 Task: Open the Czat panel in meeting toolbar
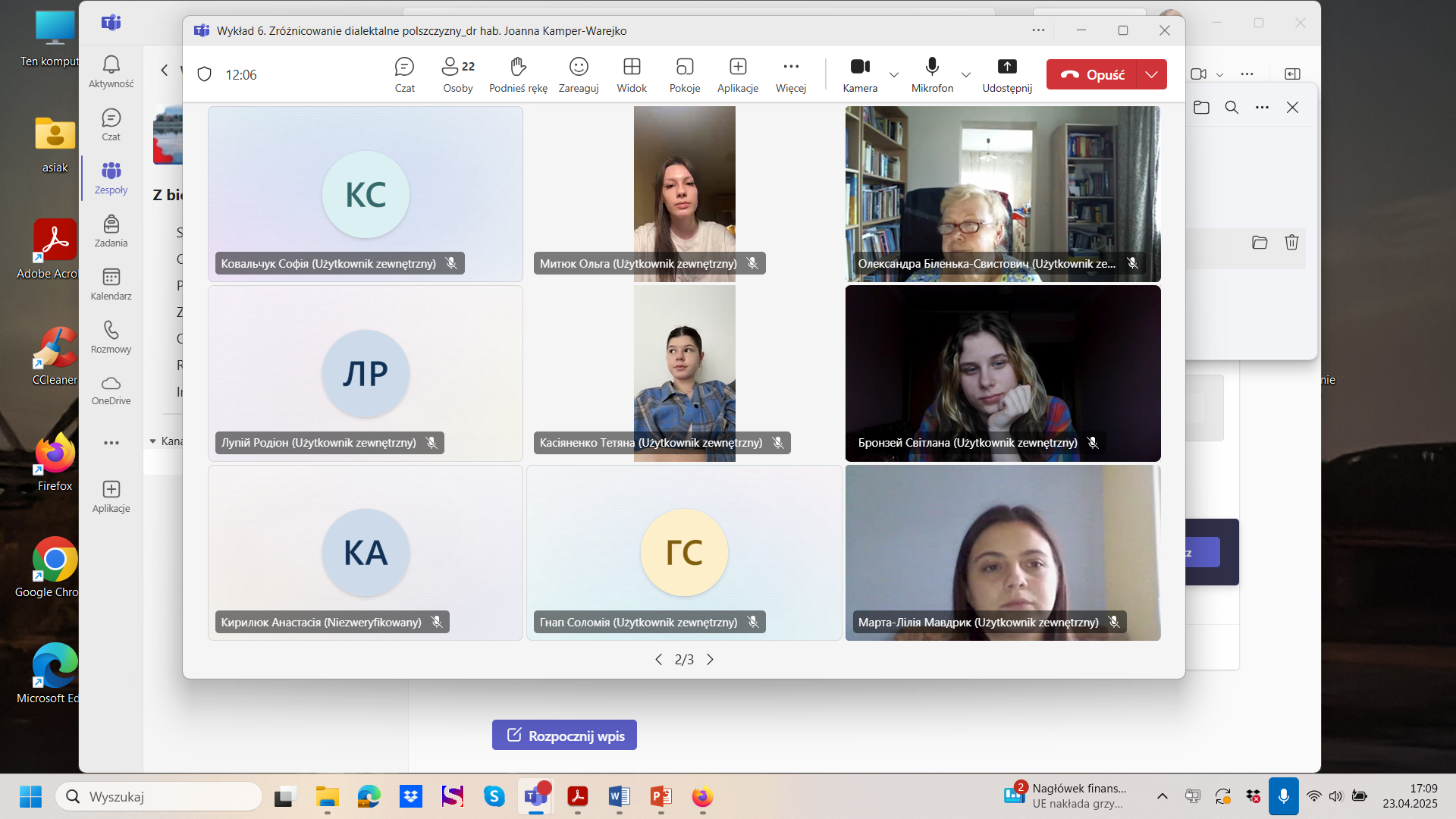(404, 74)
